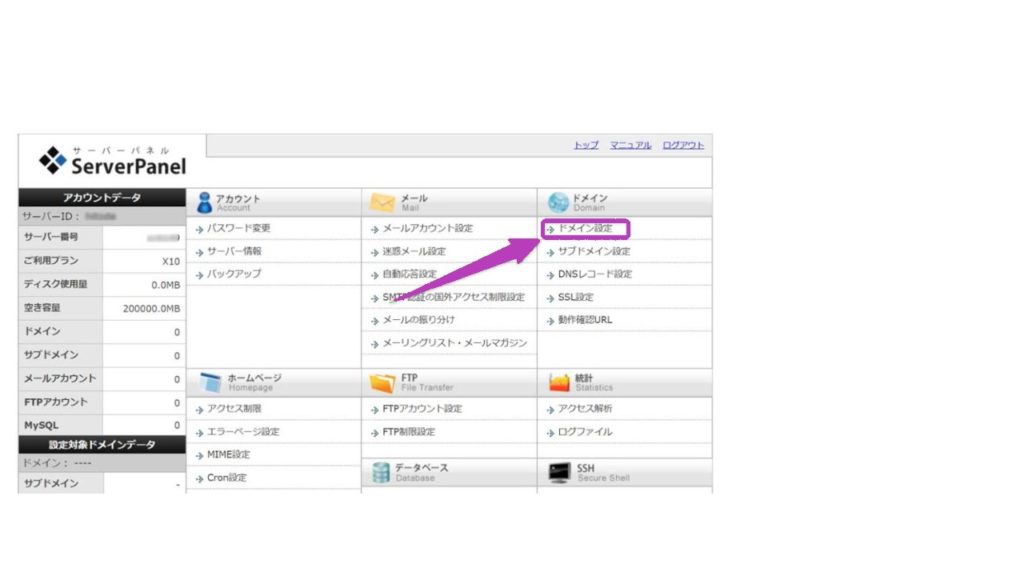Open FTPアカウント設定
The height and width of the screenshot is (576, 1024).
pyautogui.click(x=422, y=409)
